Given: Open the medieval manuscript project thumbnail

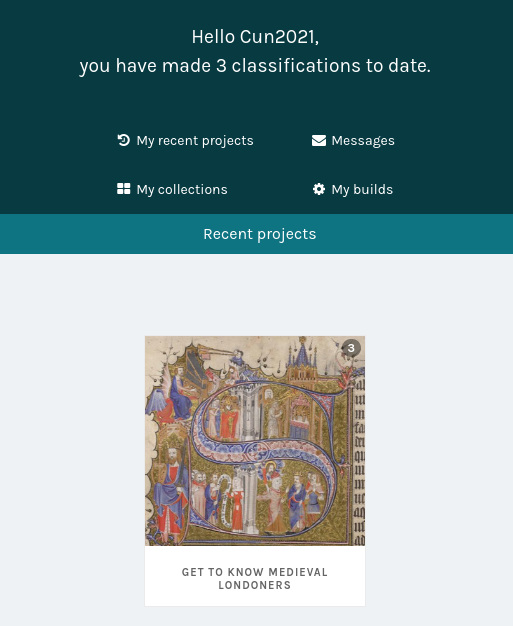Looking at the screenshot, I should (255, 441).
